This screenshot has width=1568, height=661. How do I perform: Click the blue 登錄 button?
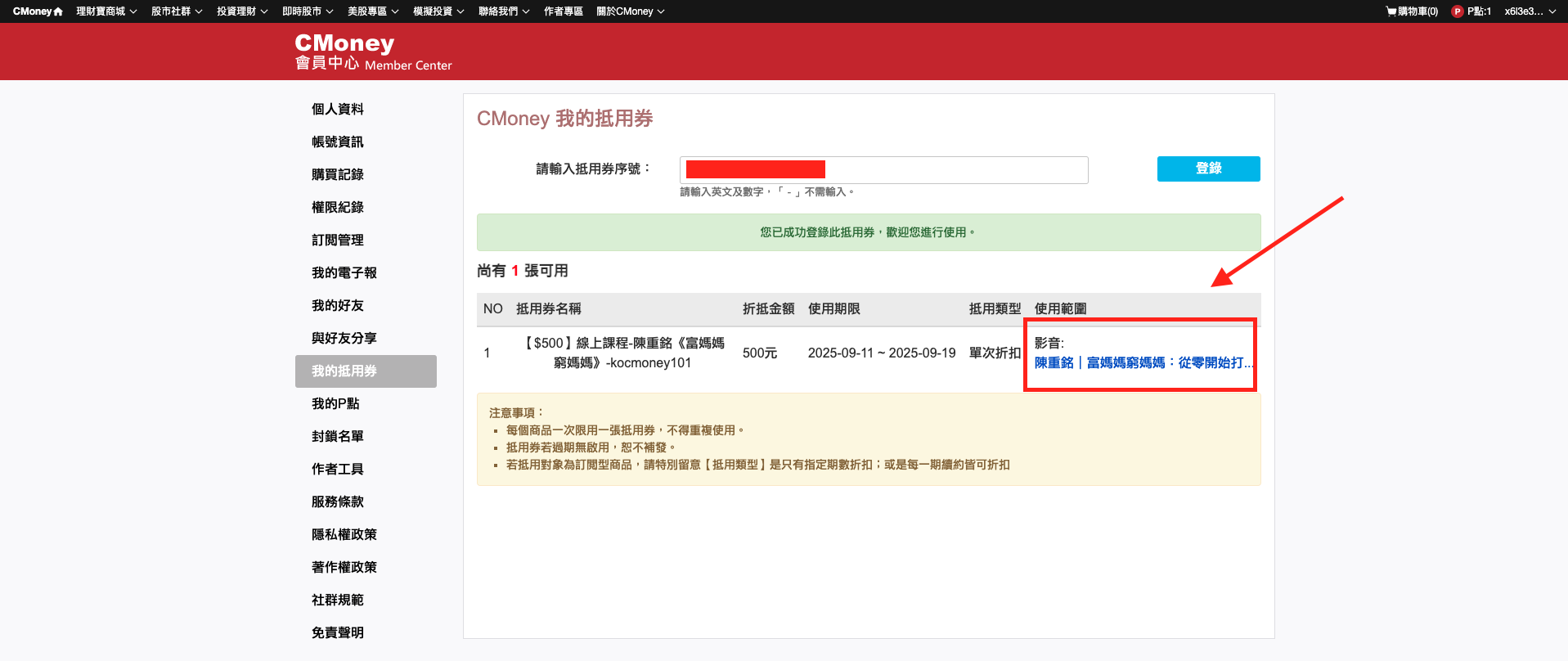pos(1208,169)
